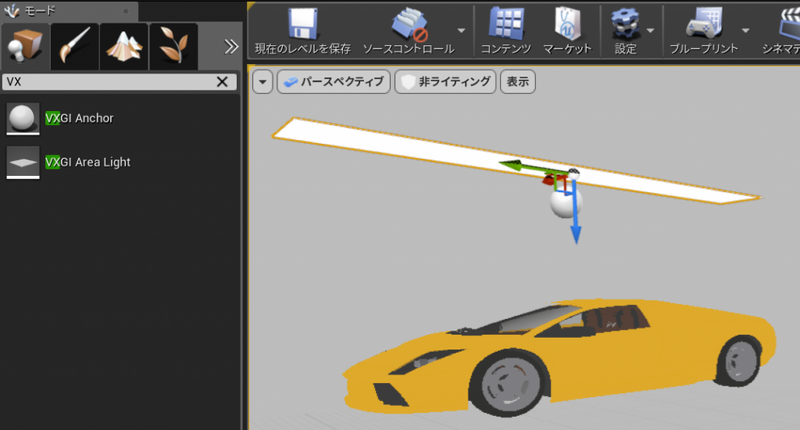
Task: Expand more modes with double chevron
Action: pyautogui.click(x=231, y=47)
